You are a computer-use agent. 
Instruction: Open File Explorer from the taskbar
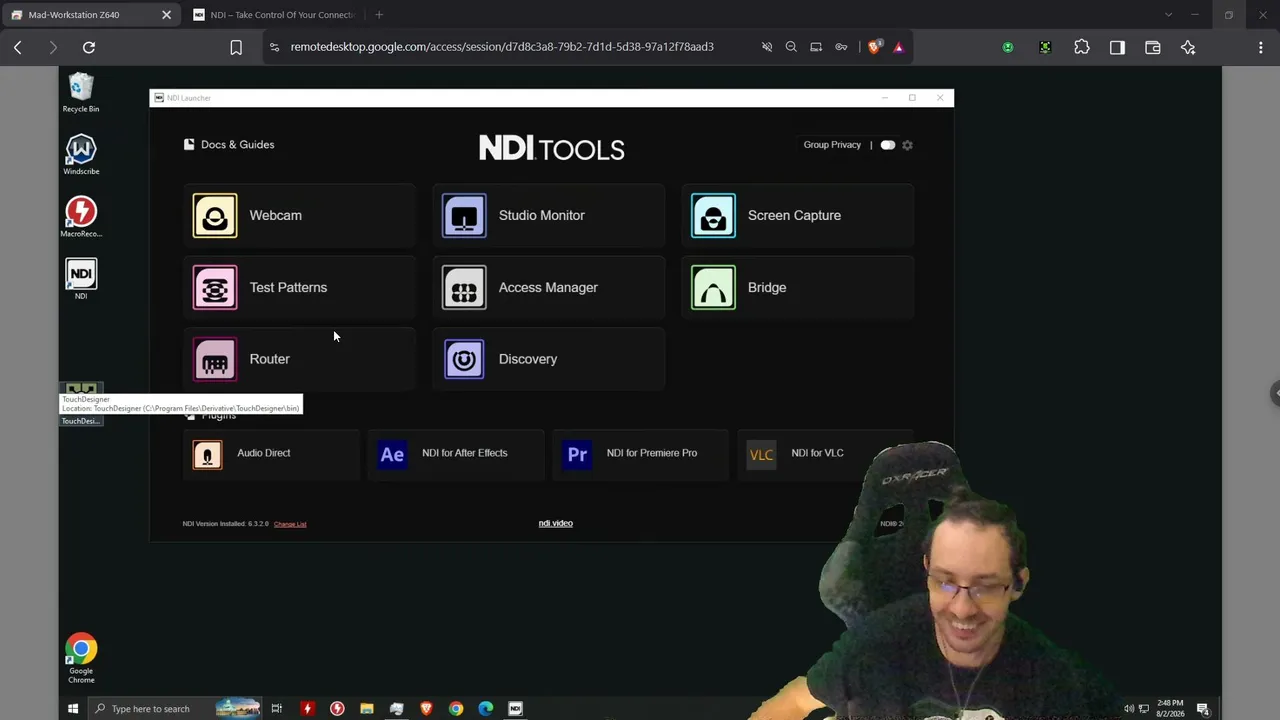(x=367, y=709)
